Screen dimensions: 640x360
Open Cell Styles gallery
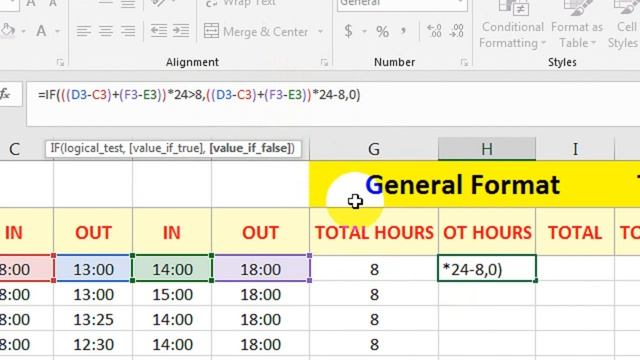624,25
